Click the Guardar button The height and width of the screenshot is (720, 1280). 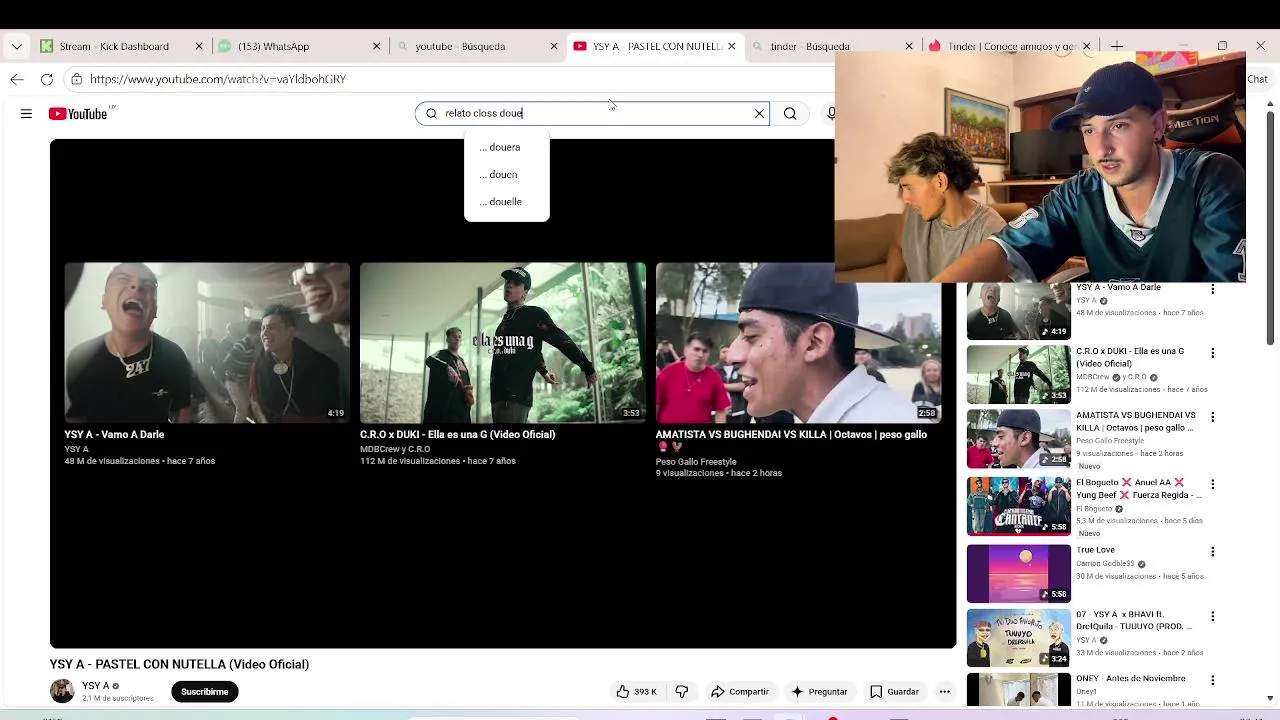point(894,691)
